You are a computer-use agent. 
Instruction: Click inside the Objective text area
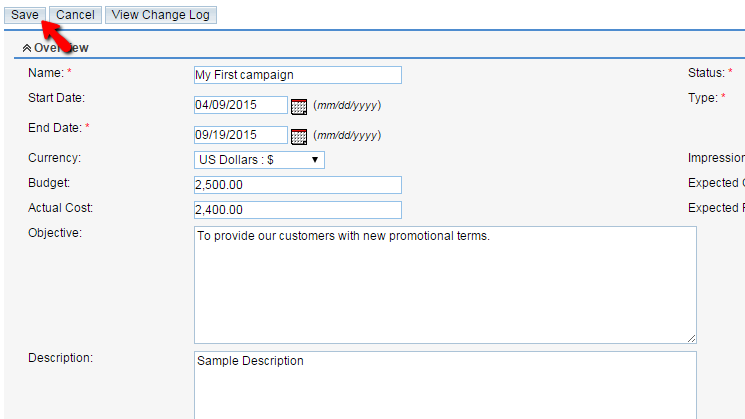pyautogui.click(x=445, y=285)
